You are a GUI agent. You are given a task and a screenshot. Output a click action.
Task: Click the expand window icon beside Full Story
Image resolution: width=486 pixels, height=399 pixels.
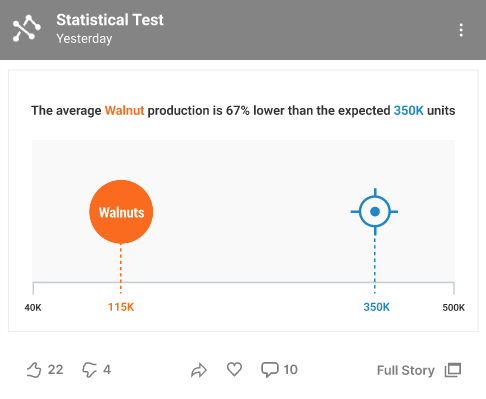[453, 370]
